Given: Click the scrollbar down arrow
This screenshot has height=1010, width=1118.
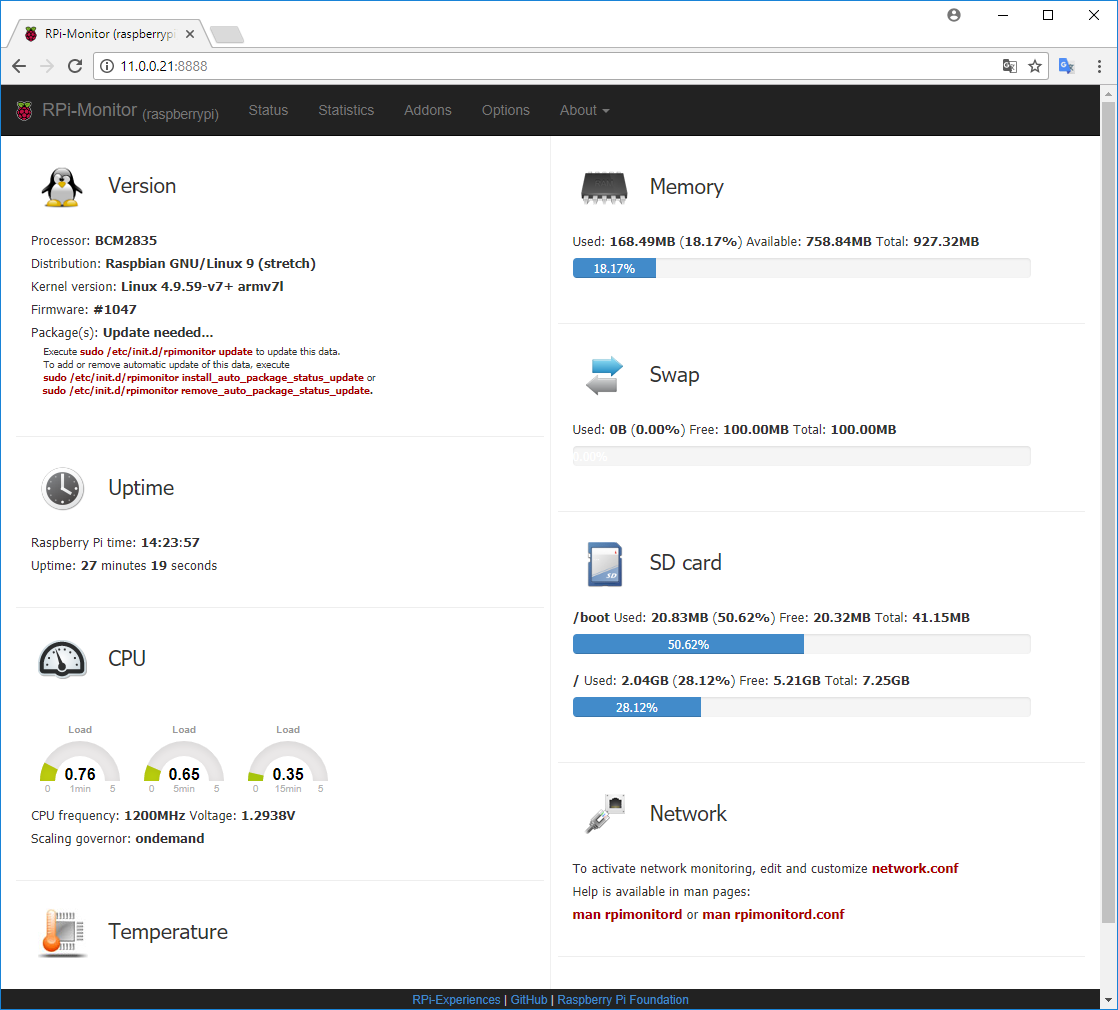Looking at the screenshot, I should click(1108, 999).
